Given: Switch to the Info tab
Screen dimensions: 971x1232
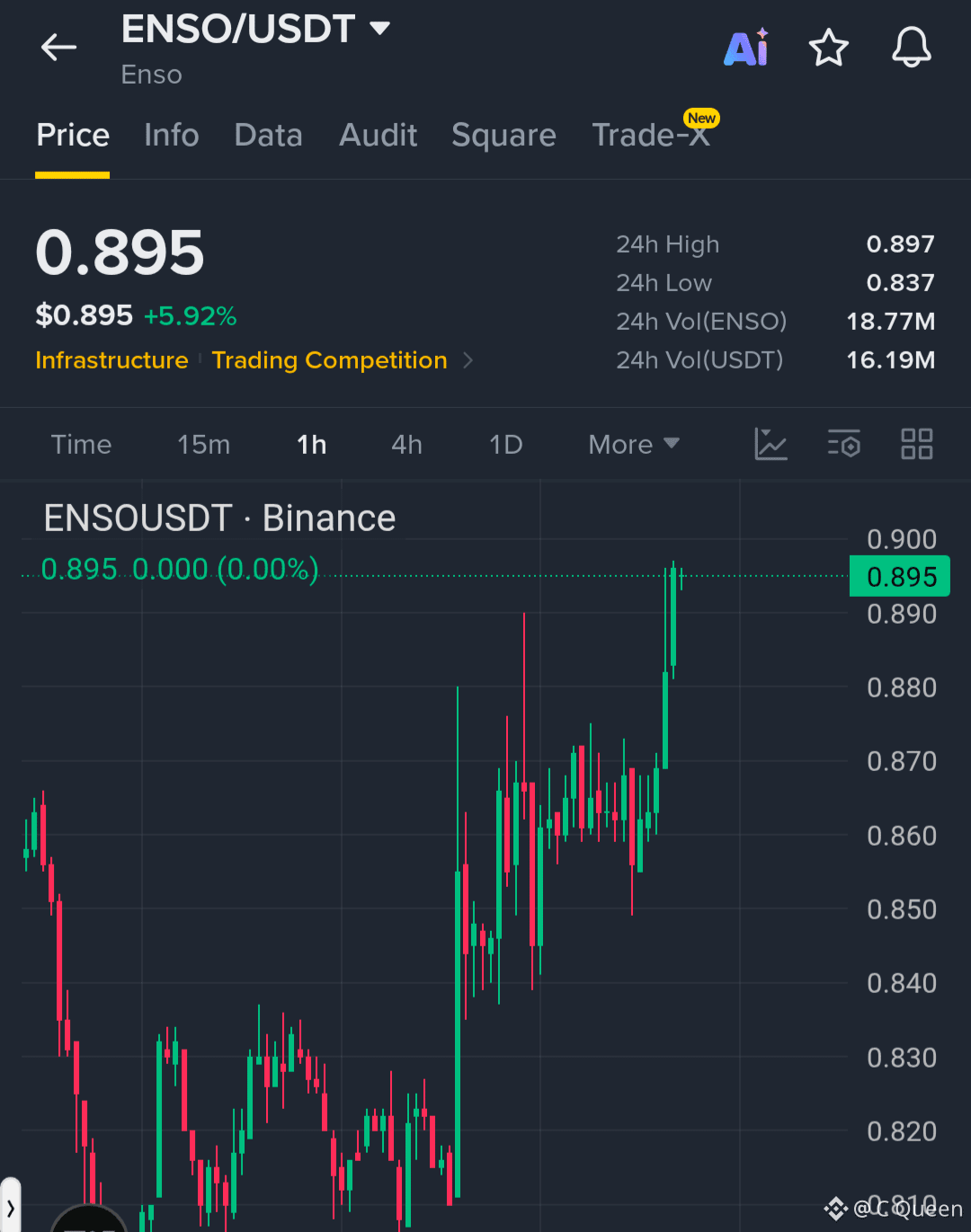Looking at the screenshot, I should (172, 135).
